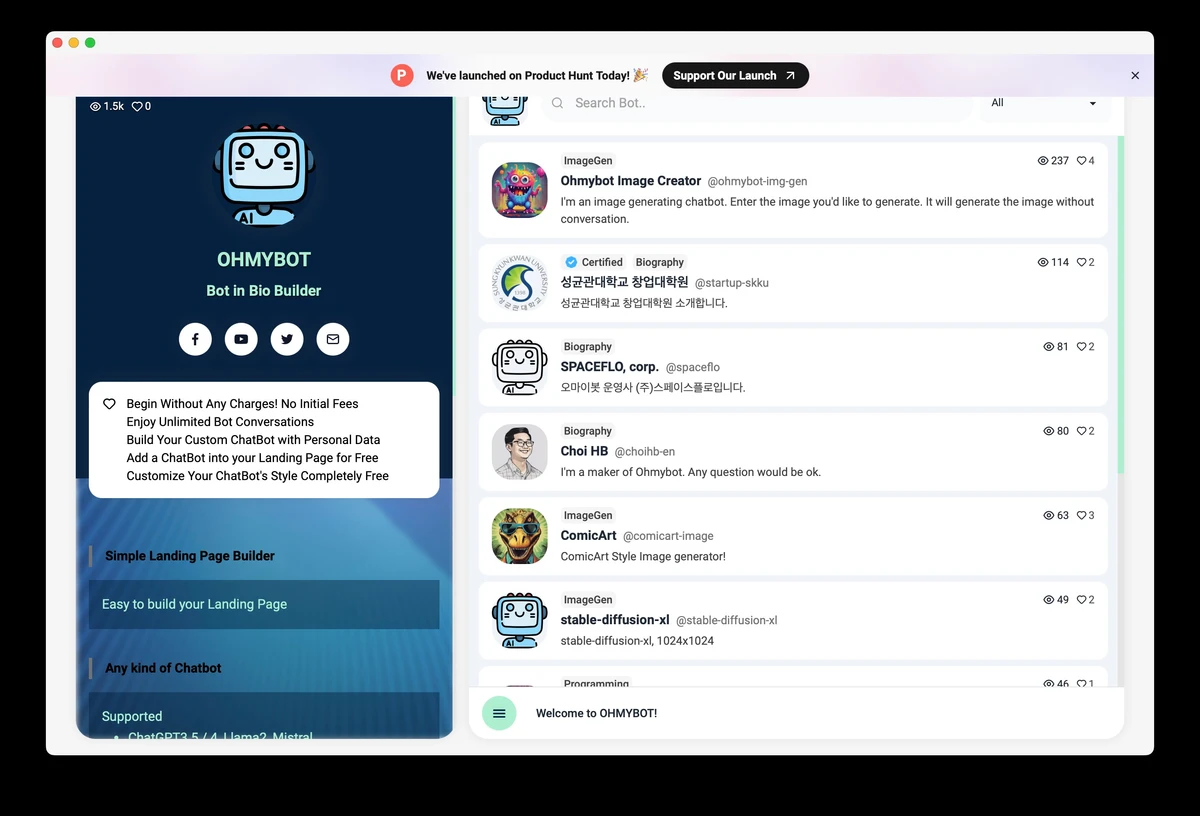Open the Ohmybot Image Creator bot title
Image resolution: width=1200 pixels, height=816 pixels.
[631, 181]
